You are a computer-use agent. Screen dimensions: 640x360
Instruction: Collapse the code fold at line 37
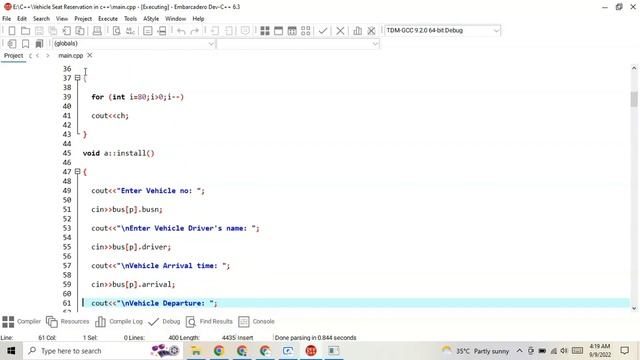click(78, 78)
